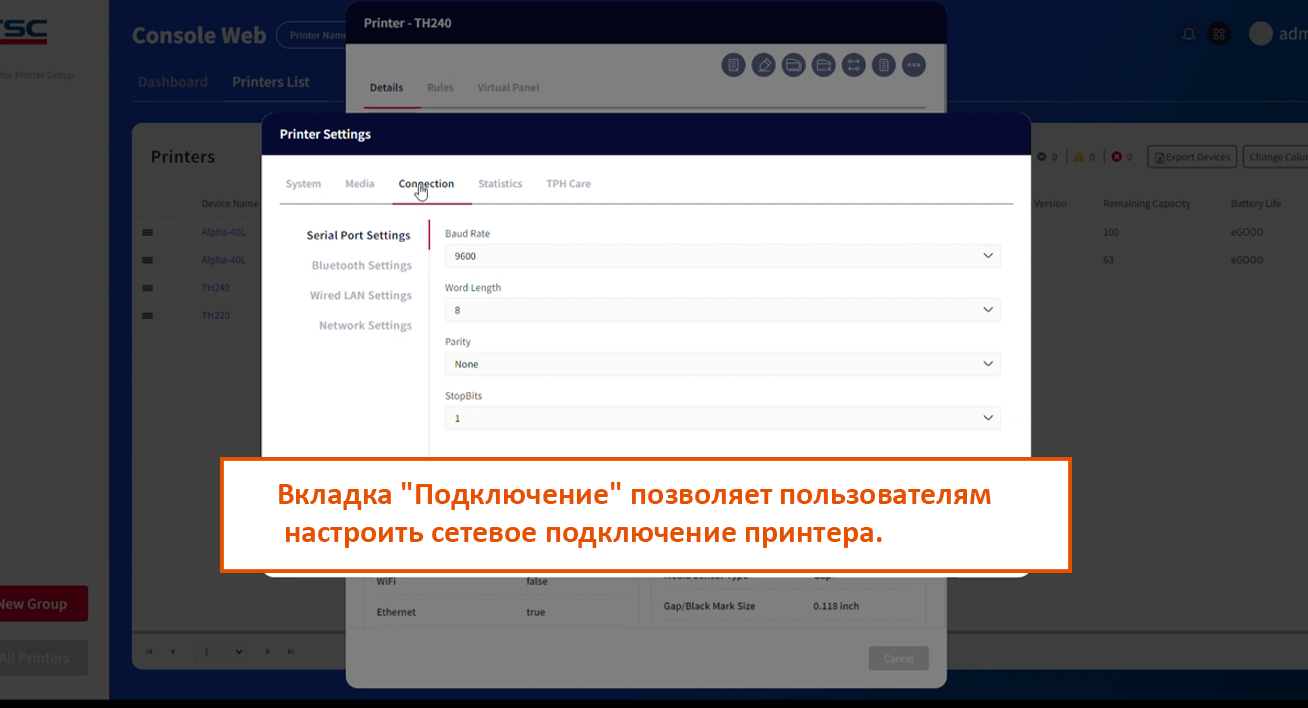
Task: Click the pencil edit icon in printer toolbar
Action: pyautogui.click(x=764, y=65)
